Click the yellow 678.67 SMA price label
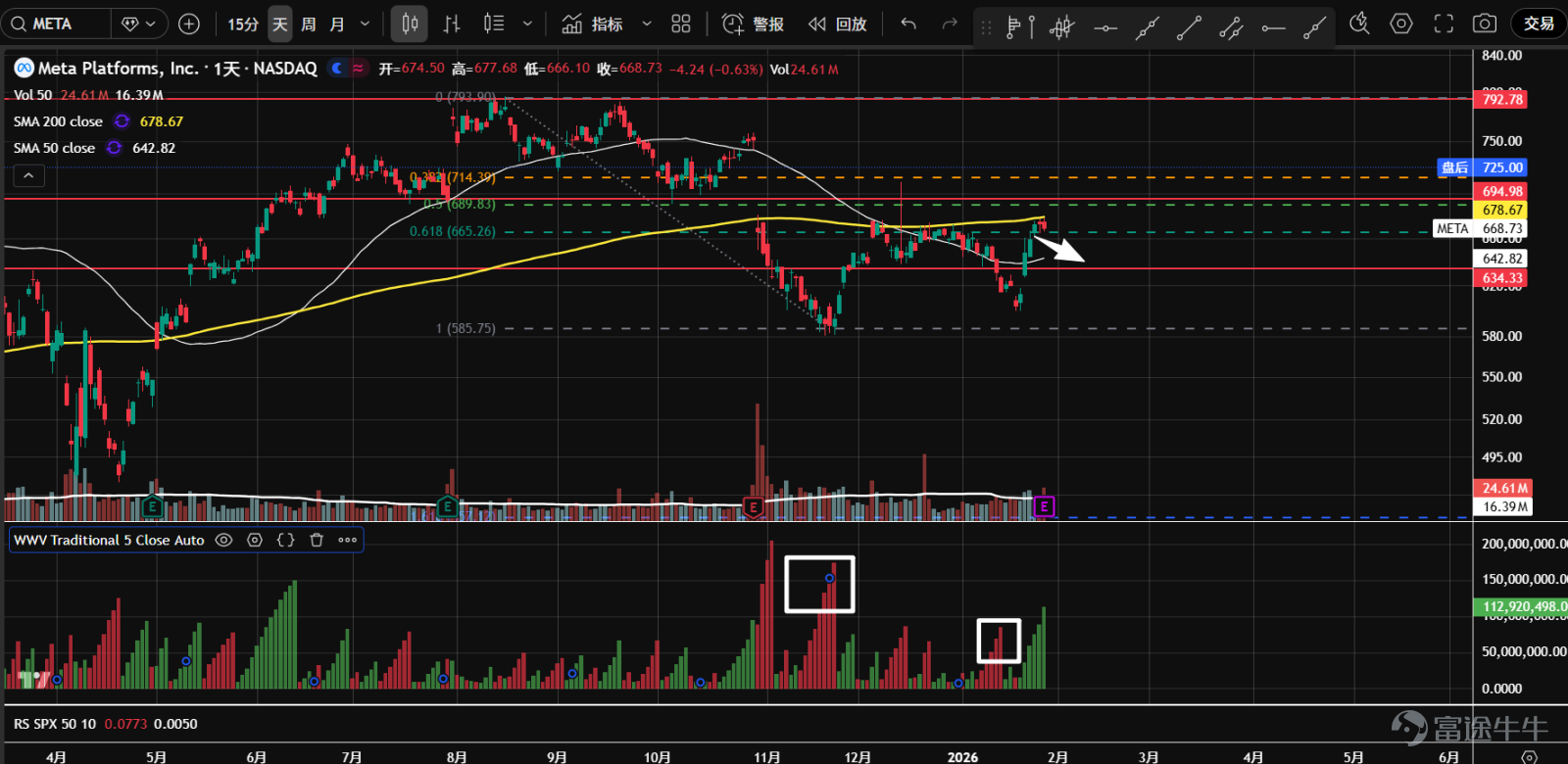The width and height of the screenshot is (1568, 764). pos(1501,210)
